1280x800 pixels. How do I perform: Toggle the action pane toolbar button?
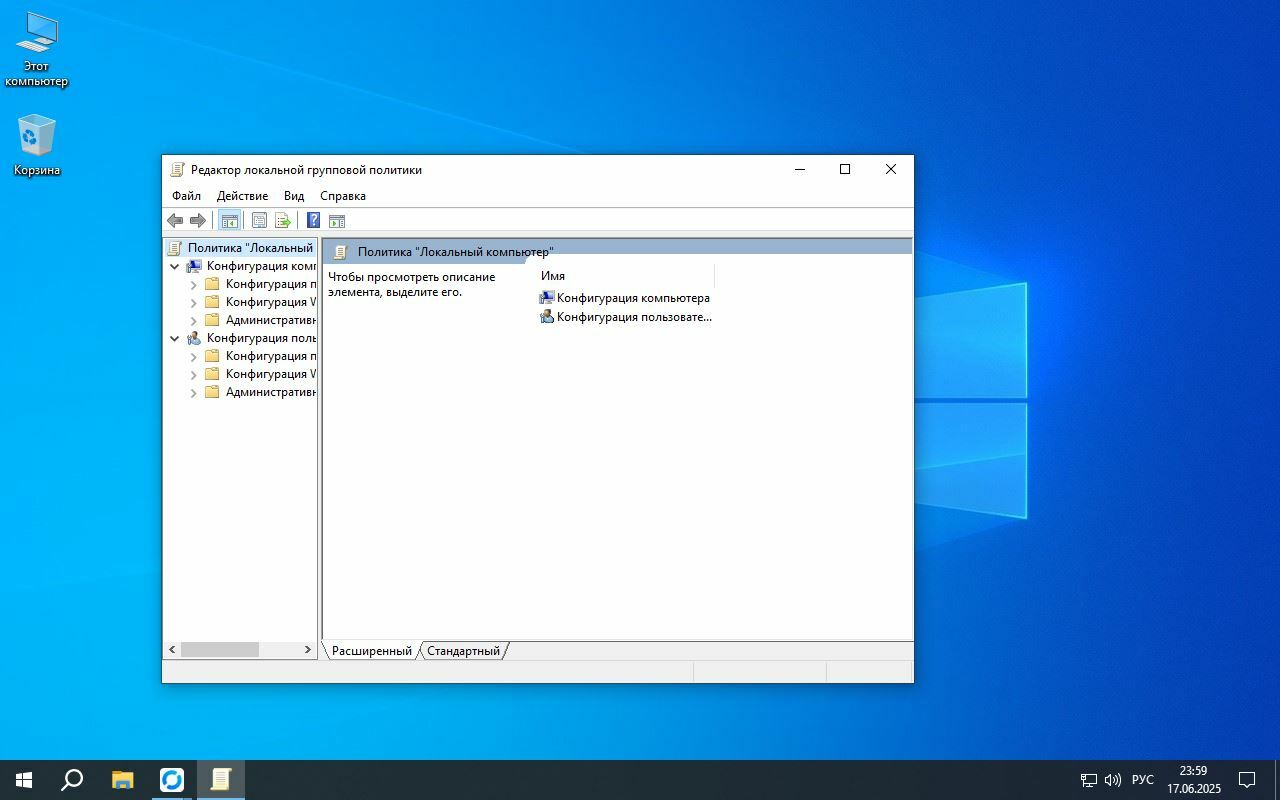point(337,221)
